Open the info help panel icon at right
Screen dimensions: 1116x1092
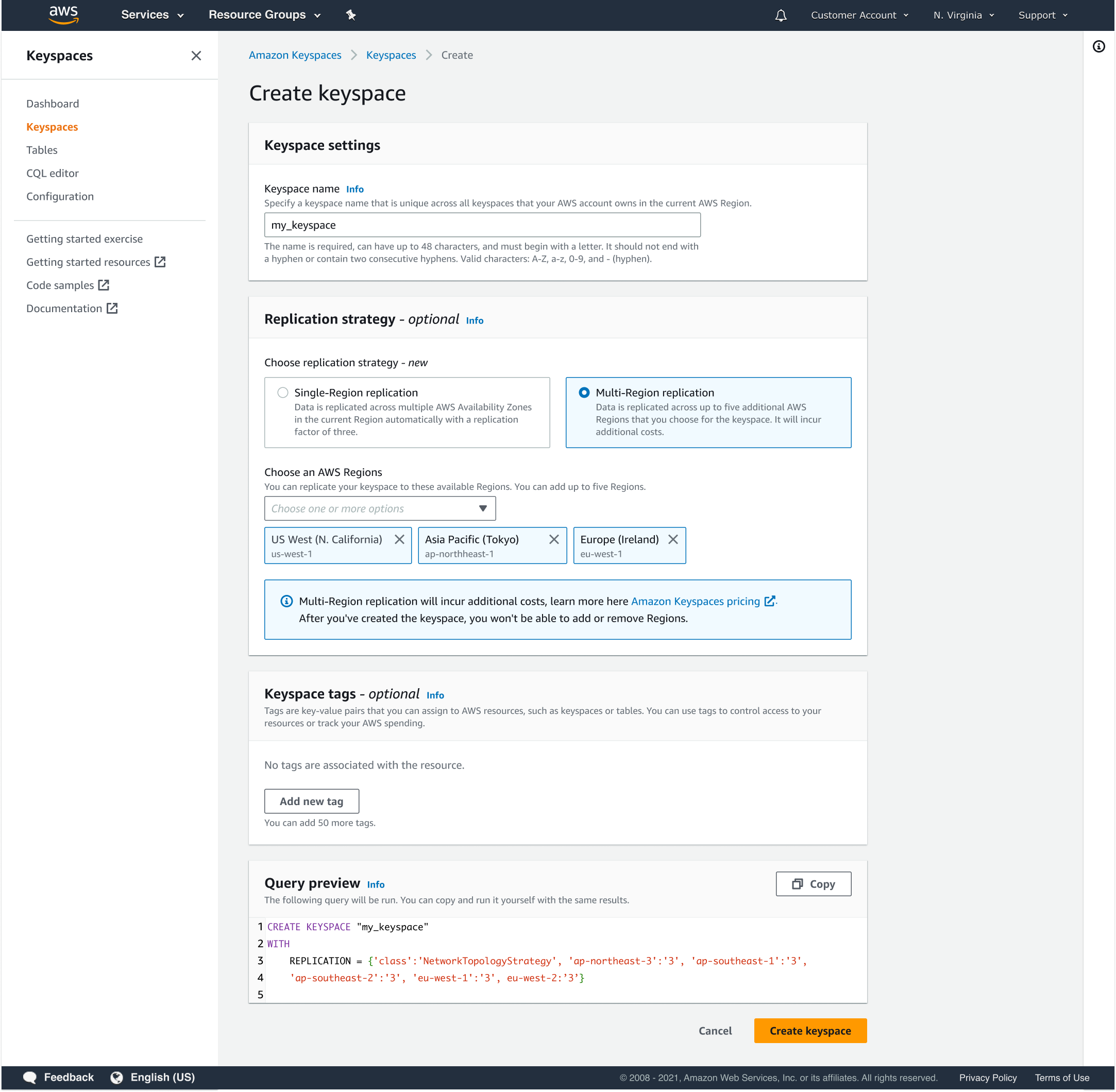pos(1099,46)
